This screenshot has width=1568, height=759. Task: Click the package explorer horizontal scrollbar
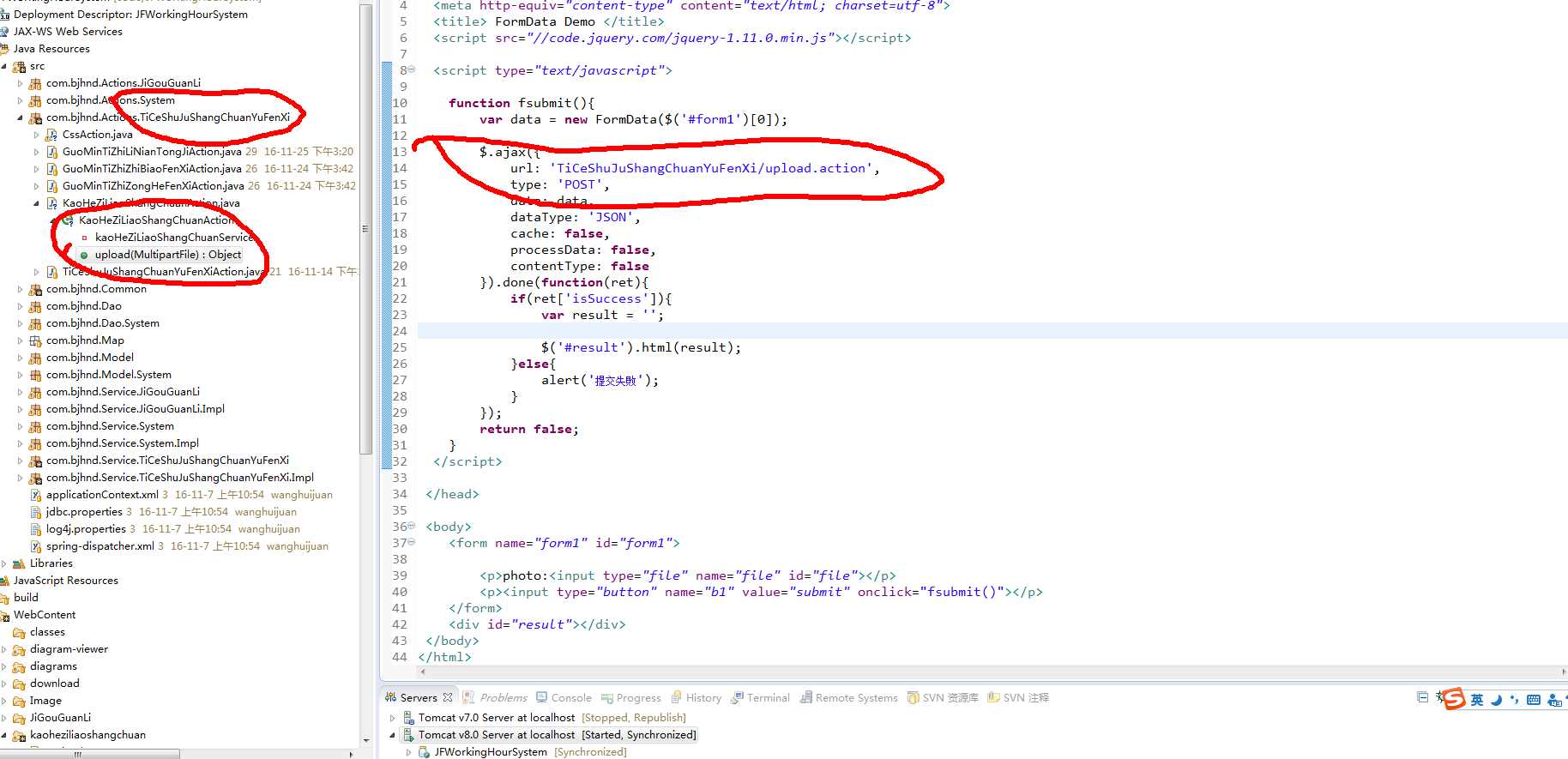pos(90,754)
